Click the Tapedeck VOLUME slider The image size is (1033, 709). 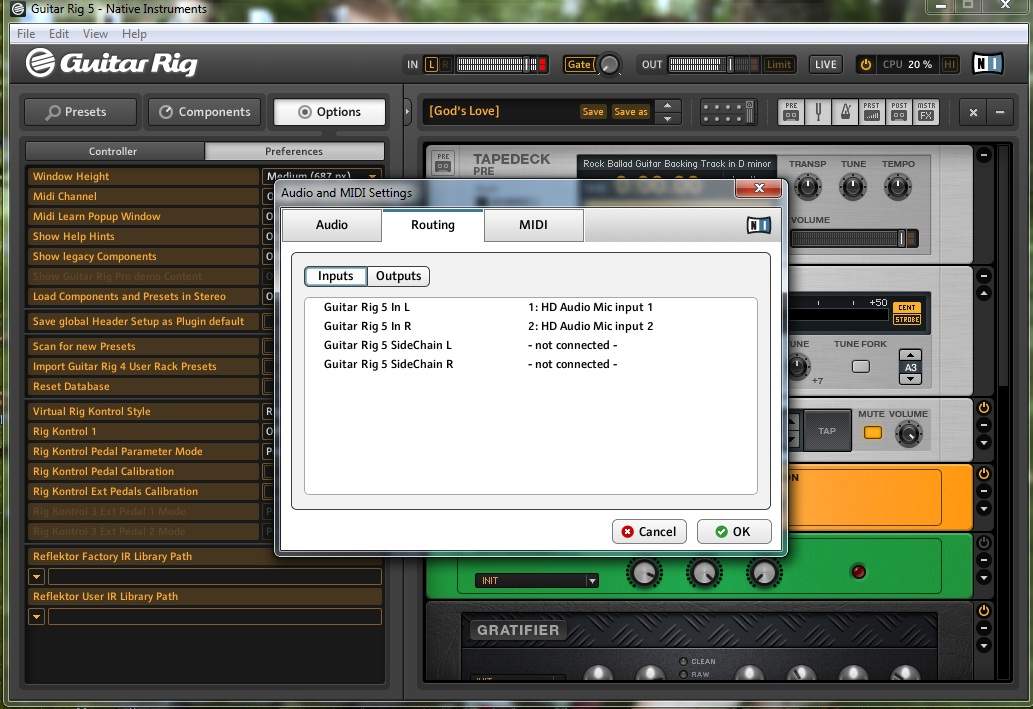tap(853, 239)
